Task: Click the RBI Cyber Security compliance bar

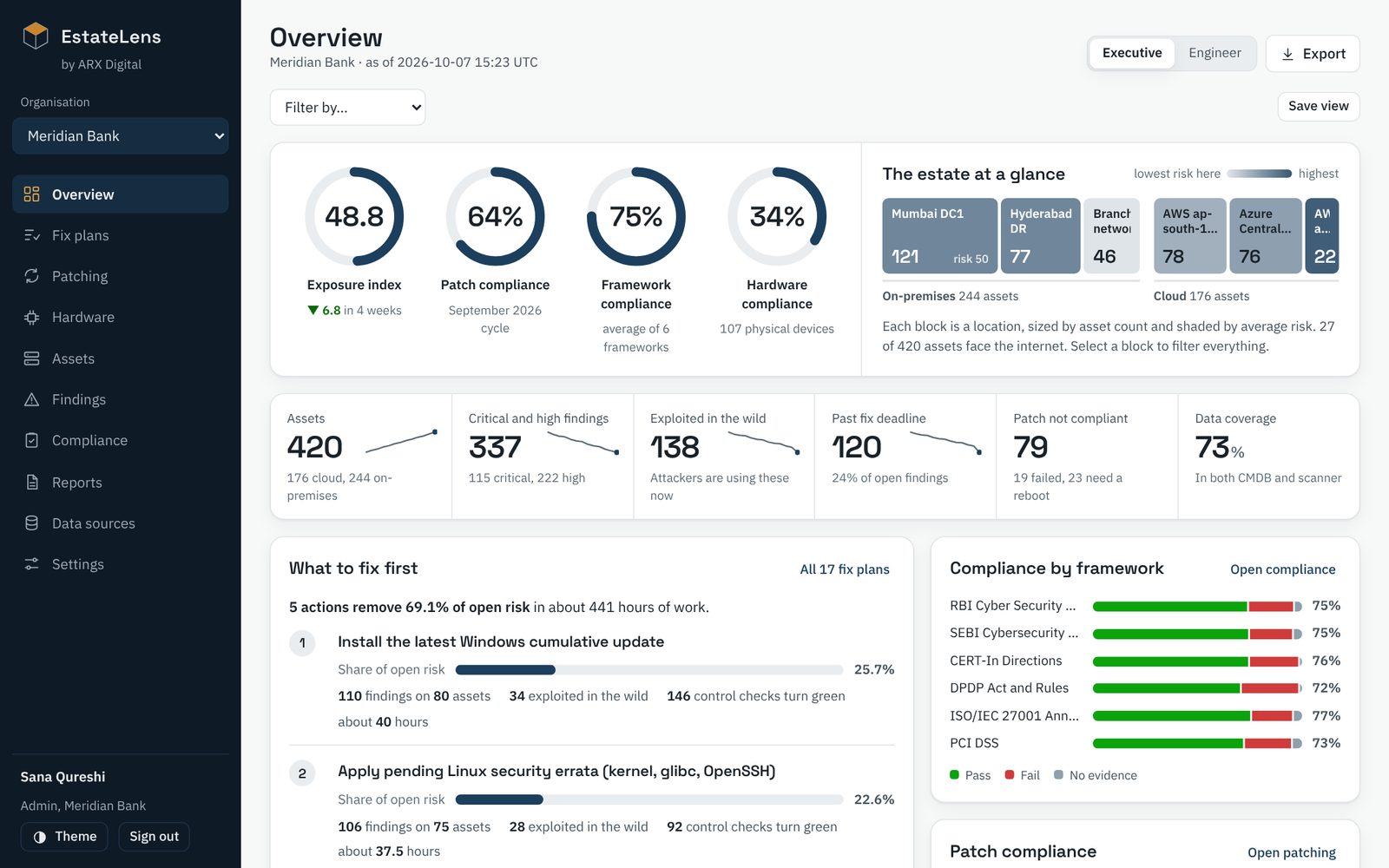Action: (x=1197, y=606)
